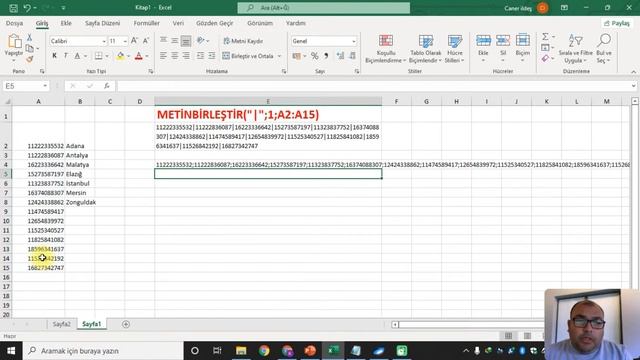This screenshot has height=360, width=640.
Task: Click Metni Kaydır wrap text button
Action: point(243,41)
